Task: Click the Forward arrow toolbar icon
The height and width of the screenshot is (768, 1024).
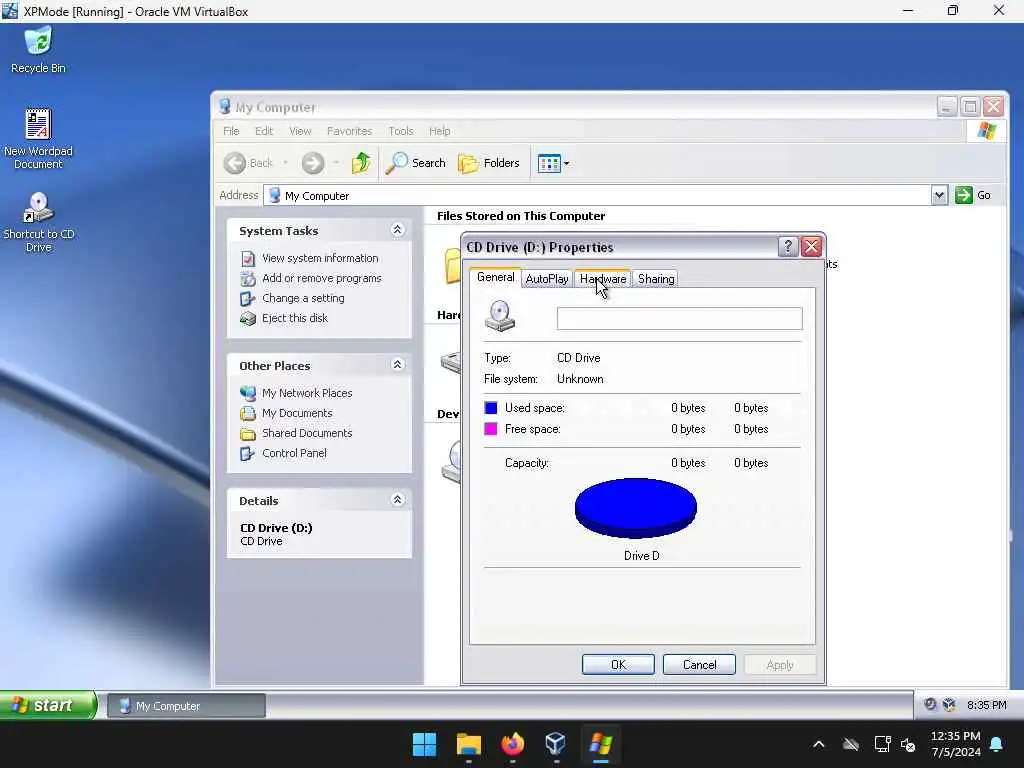Action: coord(313,163)
